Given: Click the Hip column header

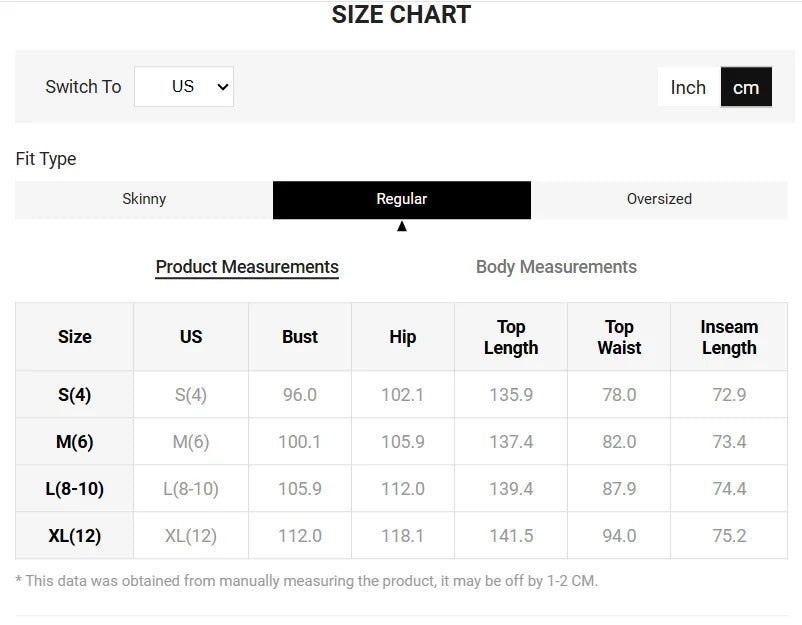Looking at the screenshot, I should click(403, 337).
